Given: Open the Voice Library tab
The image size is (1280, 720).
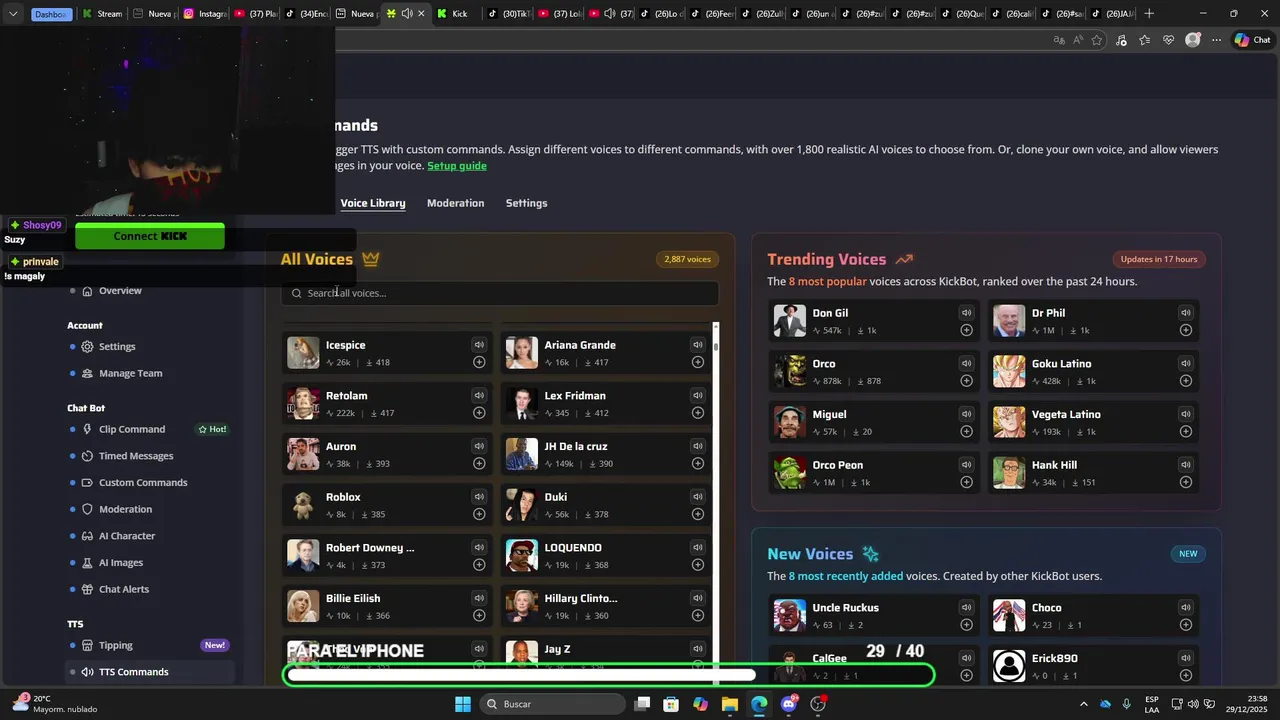Looking at the screenshot, I should pos(373,203).
